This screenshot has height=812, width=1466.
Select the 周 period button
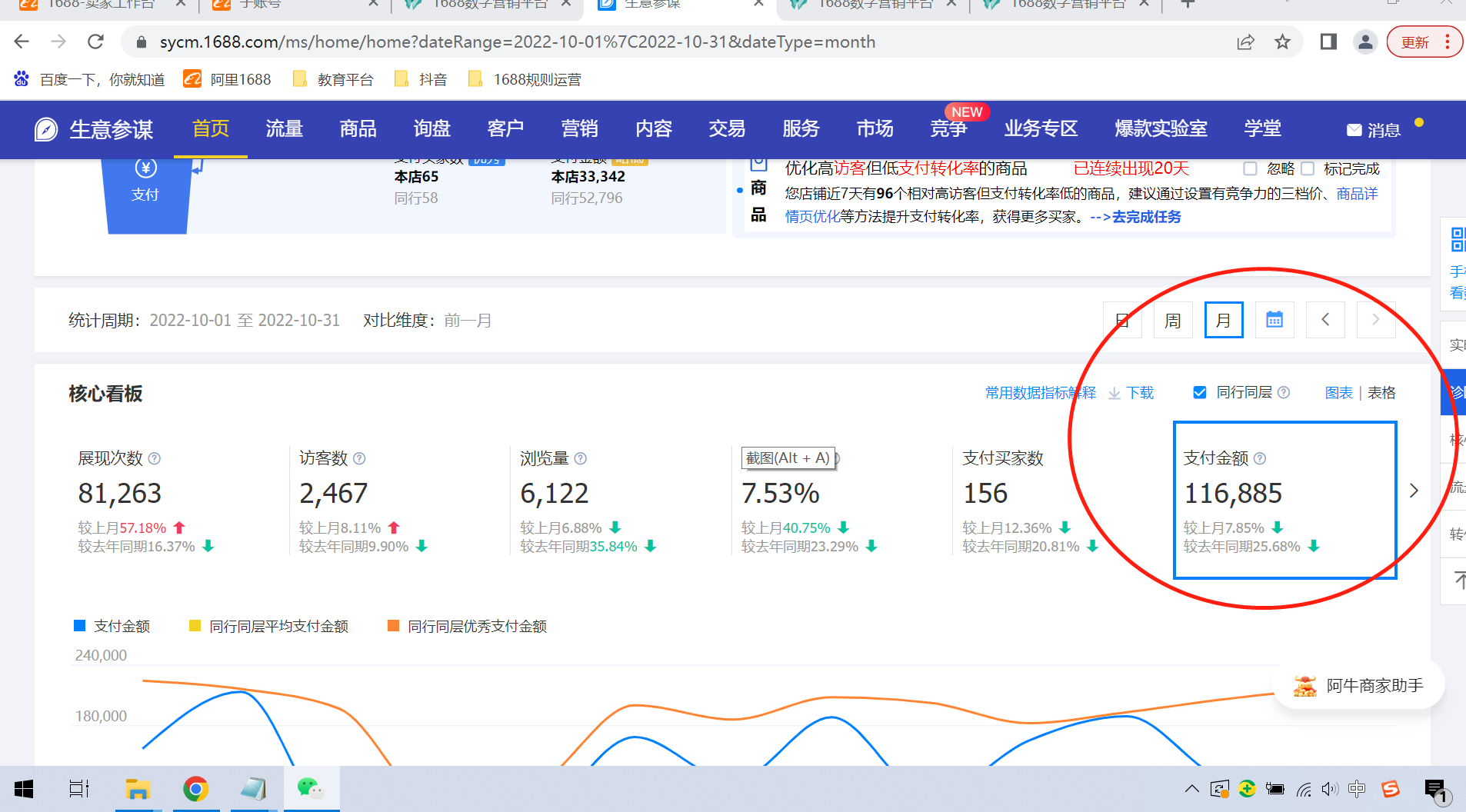coord(1173,320)
